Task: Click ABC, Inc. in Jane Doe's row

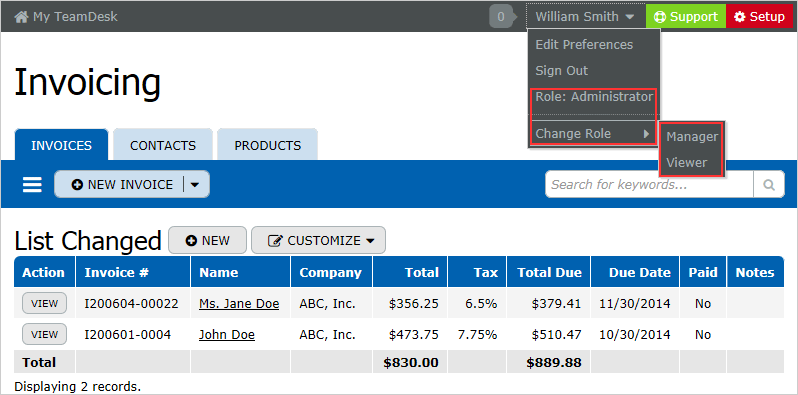Action: (x=327, y=304)
